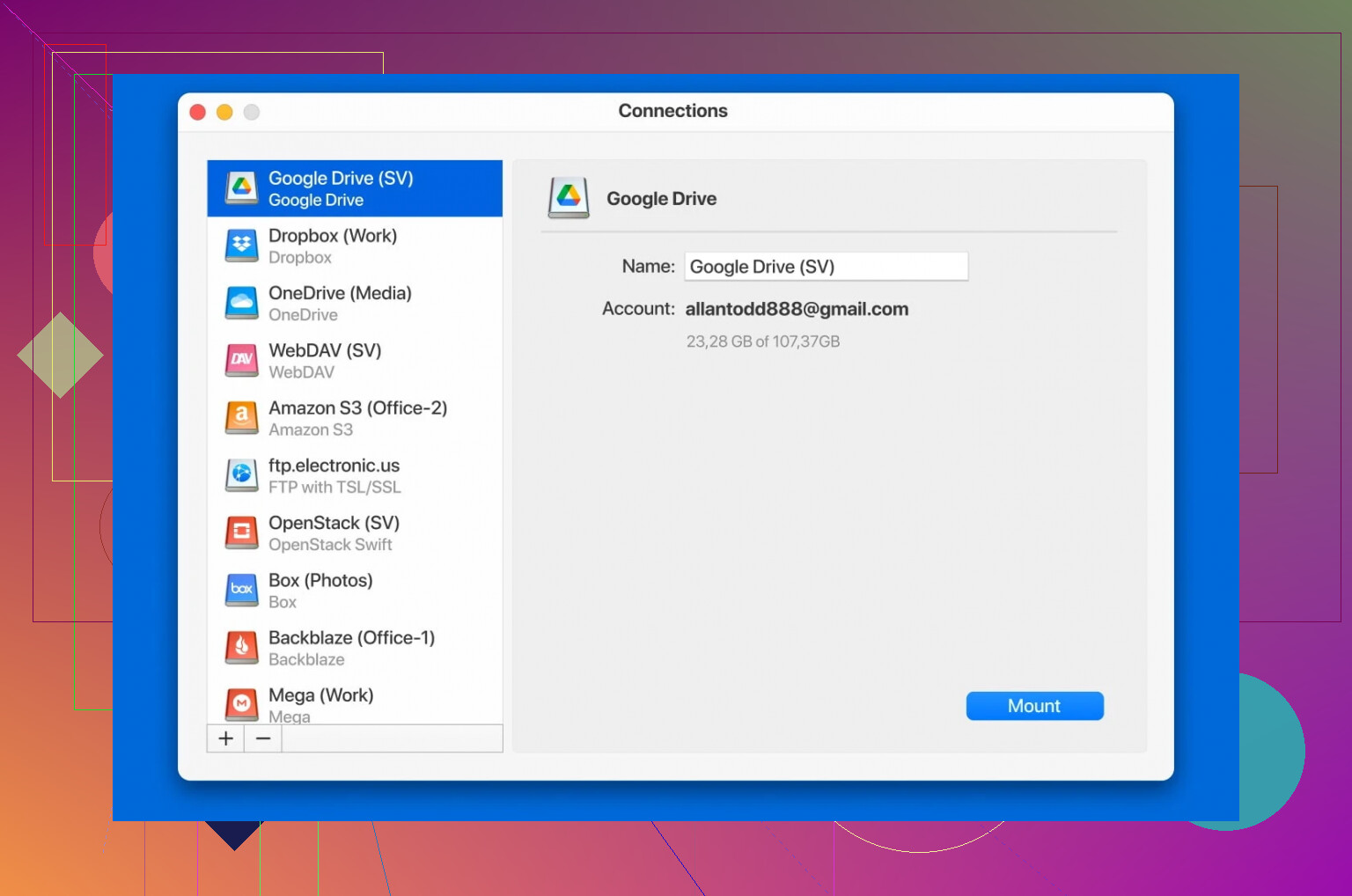Select the OpenStack (SV) connection name
Image resolution: width=1352 pixels, height=896 pixels.
[x=334, y=523]
